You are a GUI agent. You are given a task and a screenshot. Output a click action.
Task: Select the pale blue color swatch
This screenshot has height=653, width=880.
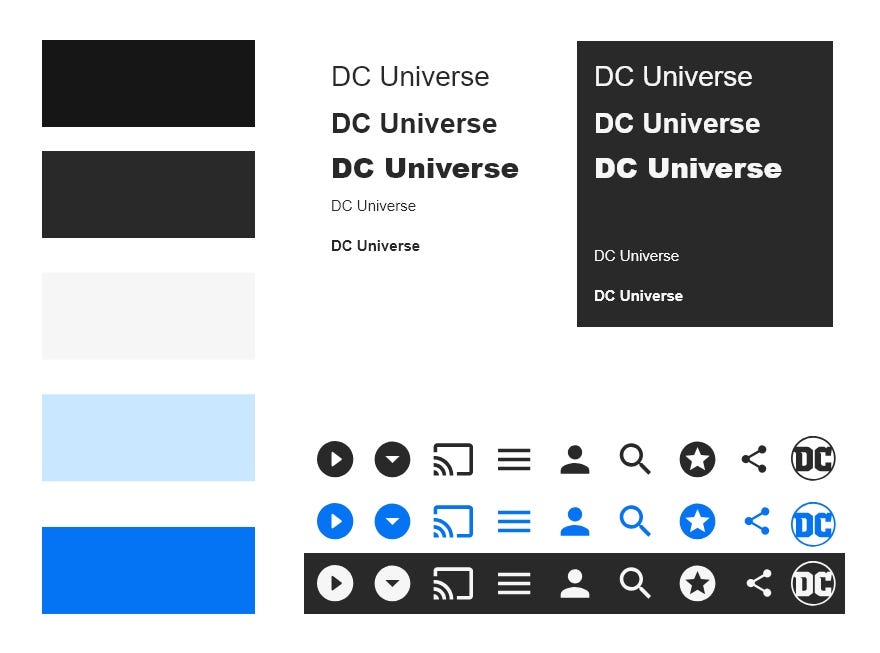pos(148,438)
